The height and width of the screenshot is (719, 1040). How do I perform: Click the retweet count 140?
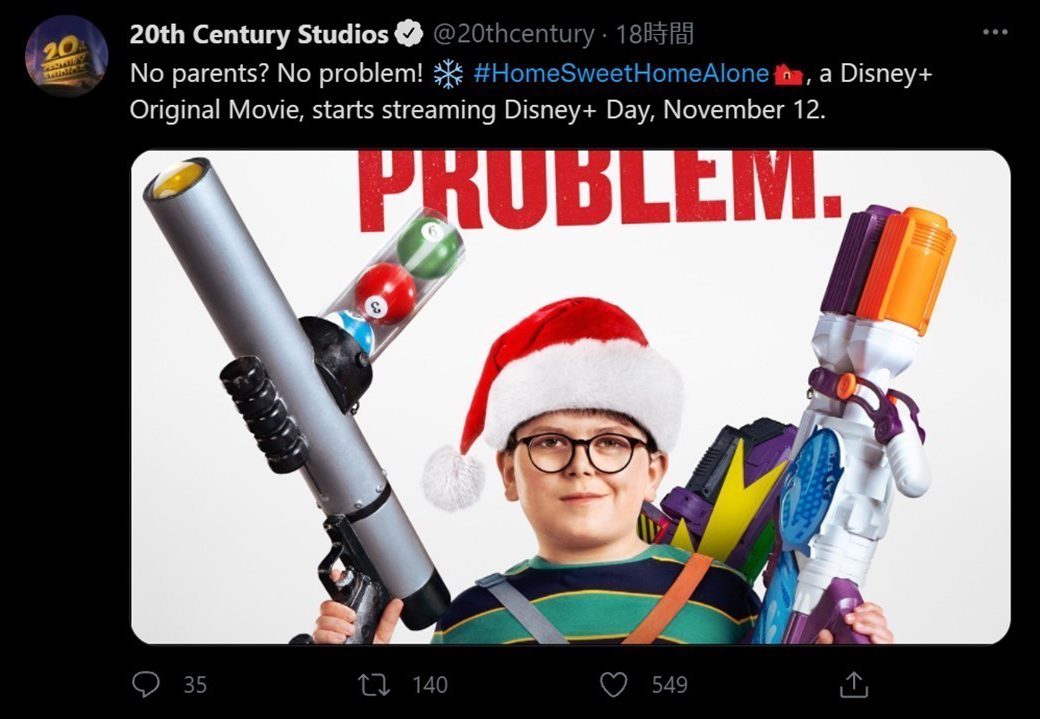point(430,684)
